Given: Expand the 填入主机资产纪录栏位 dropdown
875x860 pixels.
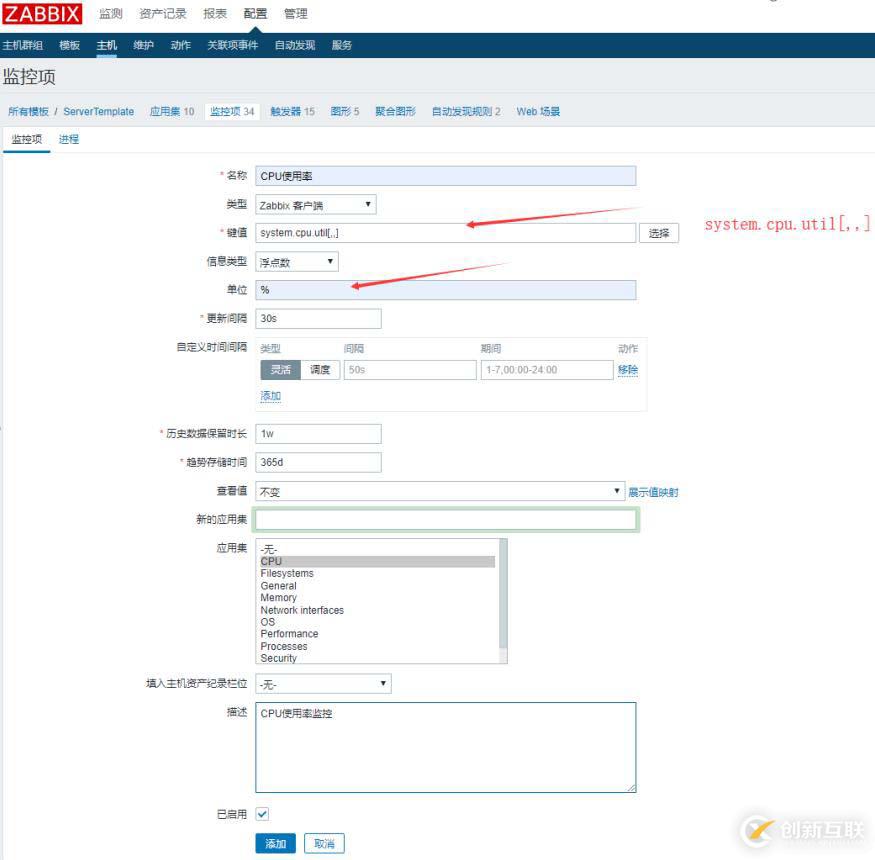Looking at the screenshot, I should 323,684.
